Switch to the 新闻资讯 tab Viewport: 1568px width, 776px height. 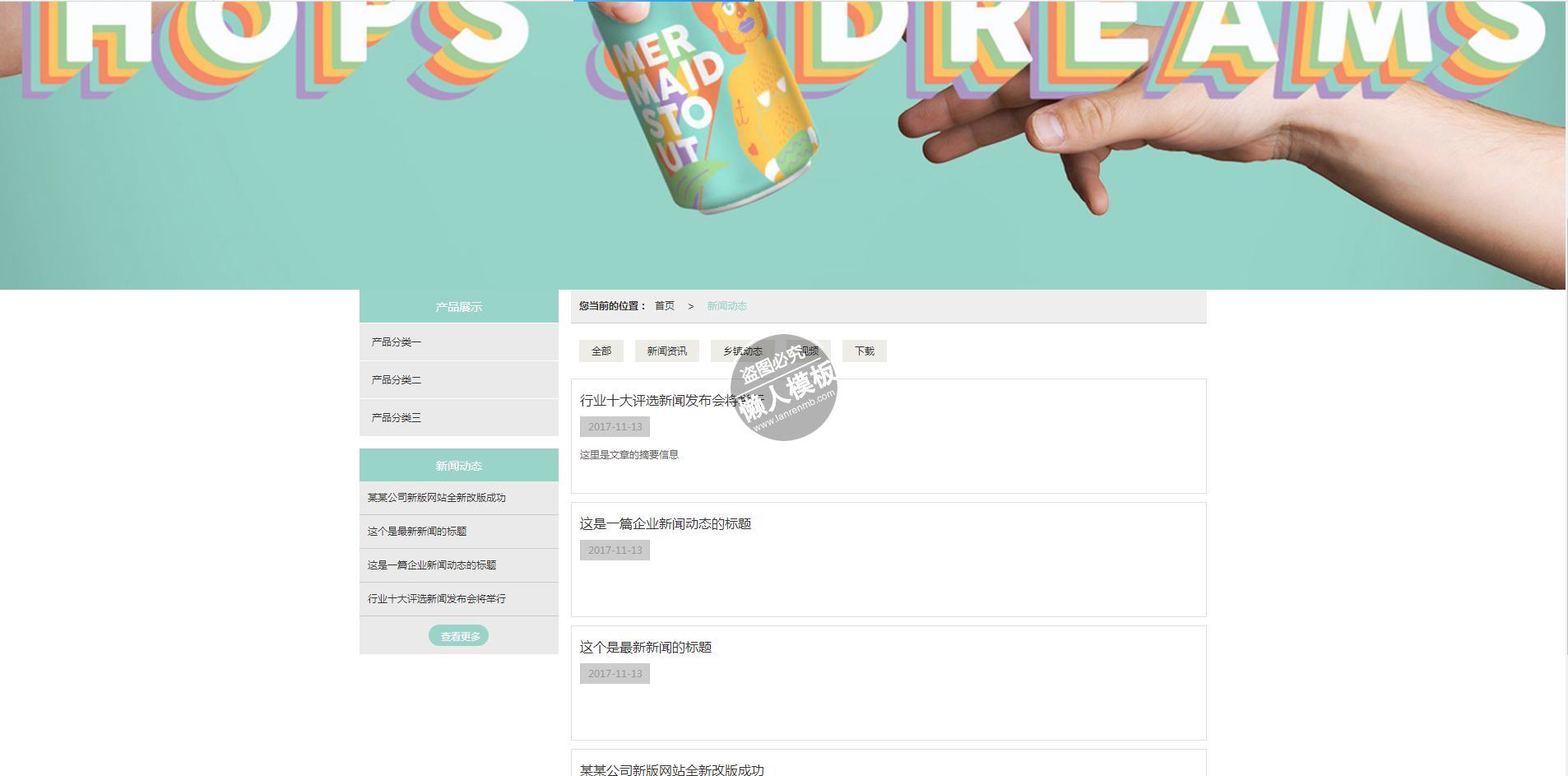pyautogui.click(x=666, y=351)
